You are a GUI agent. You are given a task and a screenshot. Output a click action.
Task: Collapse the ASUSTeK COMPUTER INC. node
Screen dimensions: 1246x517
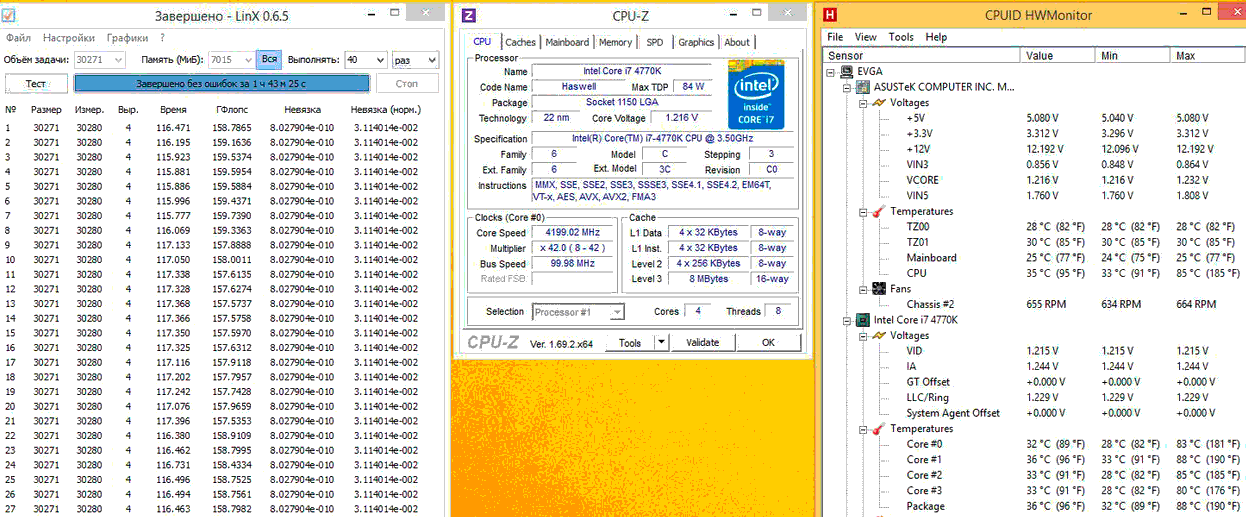point(848,87)
